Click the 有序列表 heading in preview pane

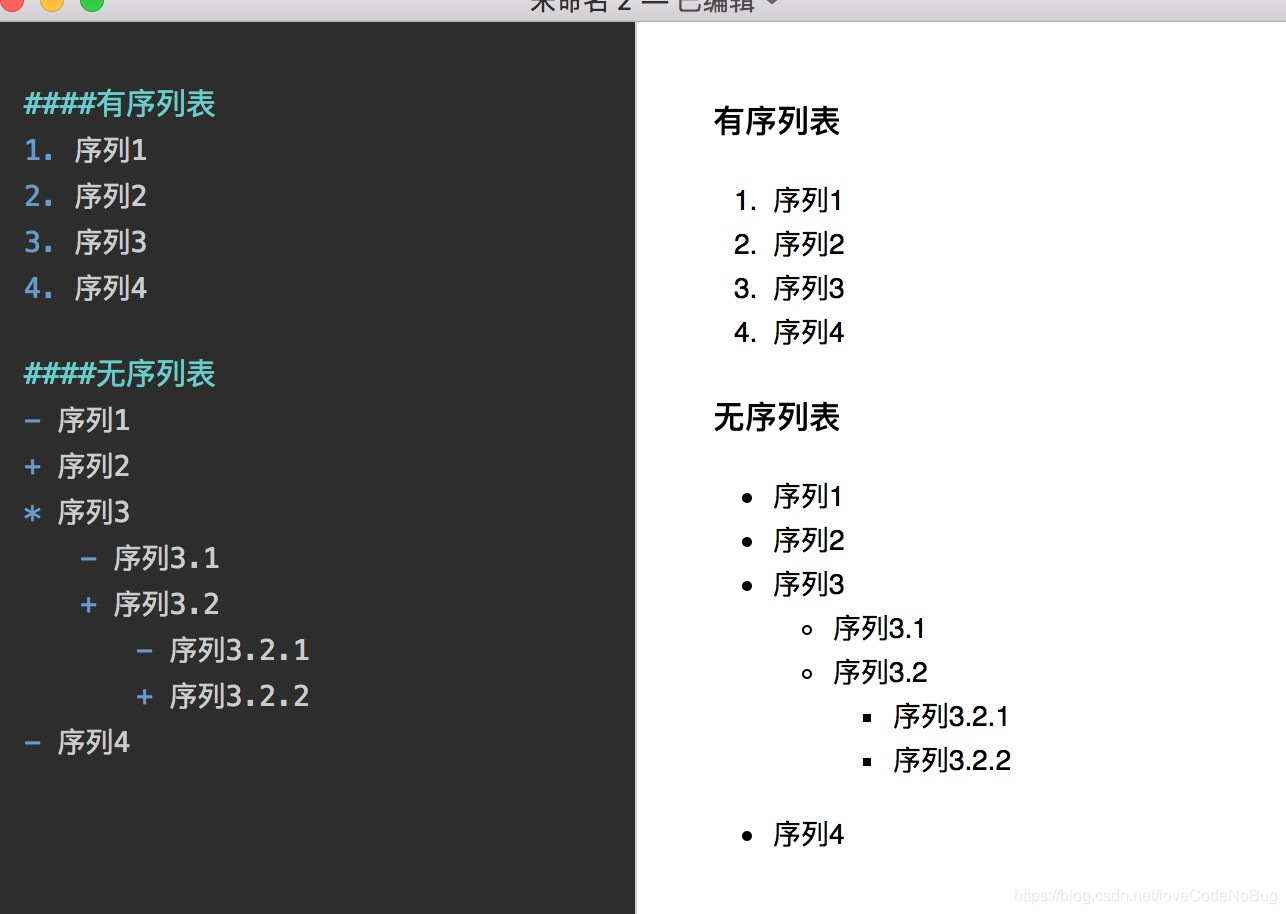779,121
